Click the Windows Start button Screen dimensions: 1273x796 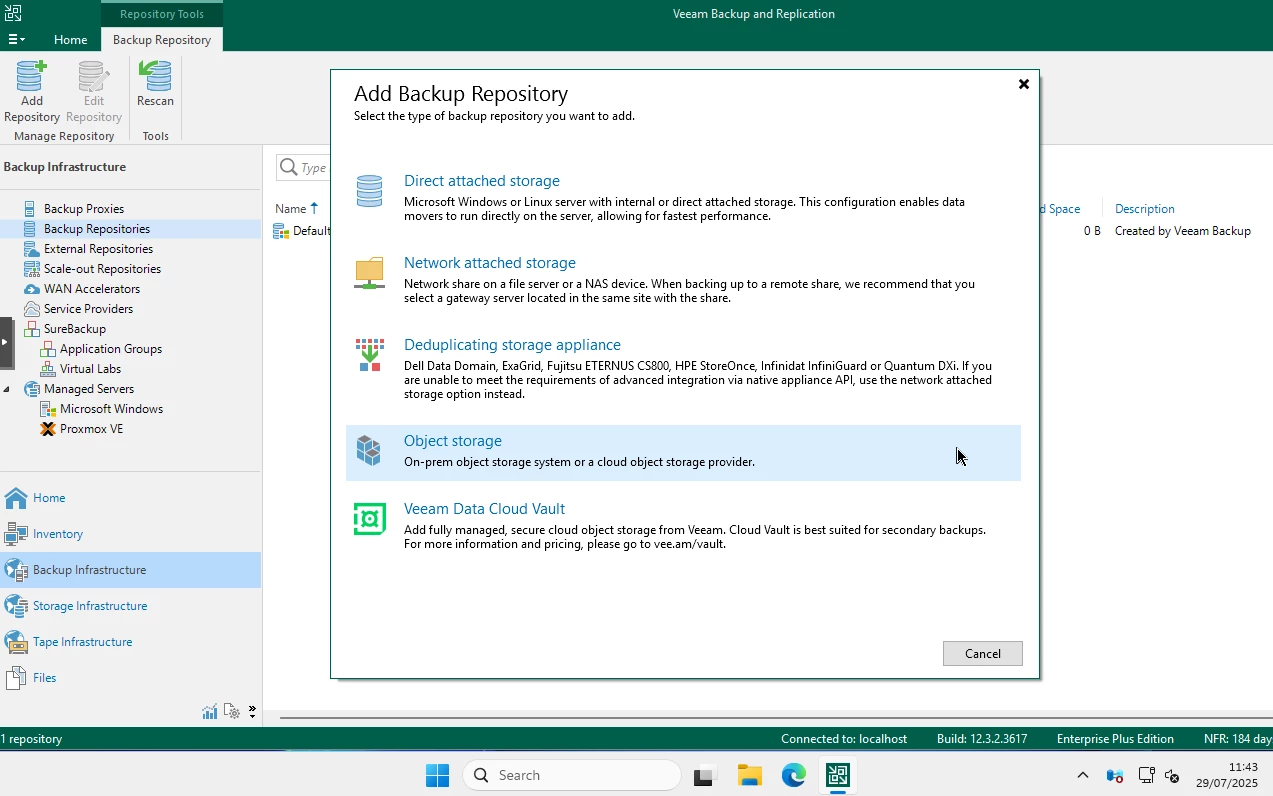tap(437, 775)
